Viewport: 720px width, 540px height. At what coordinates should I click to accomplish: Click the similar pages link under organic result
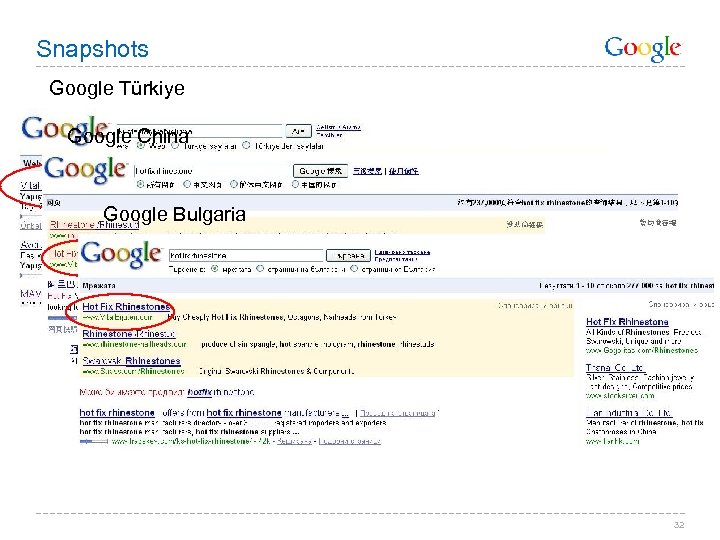pyautogui.click(x=349, y=441)
